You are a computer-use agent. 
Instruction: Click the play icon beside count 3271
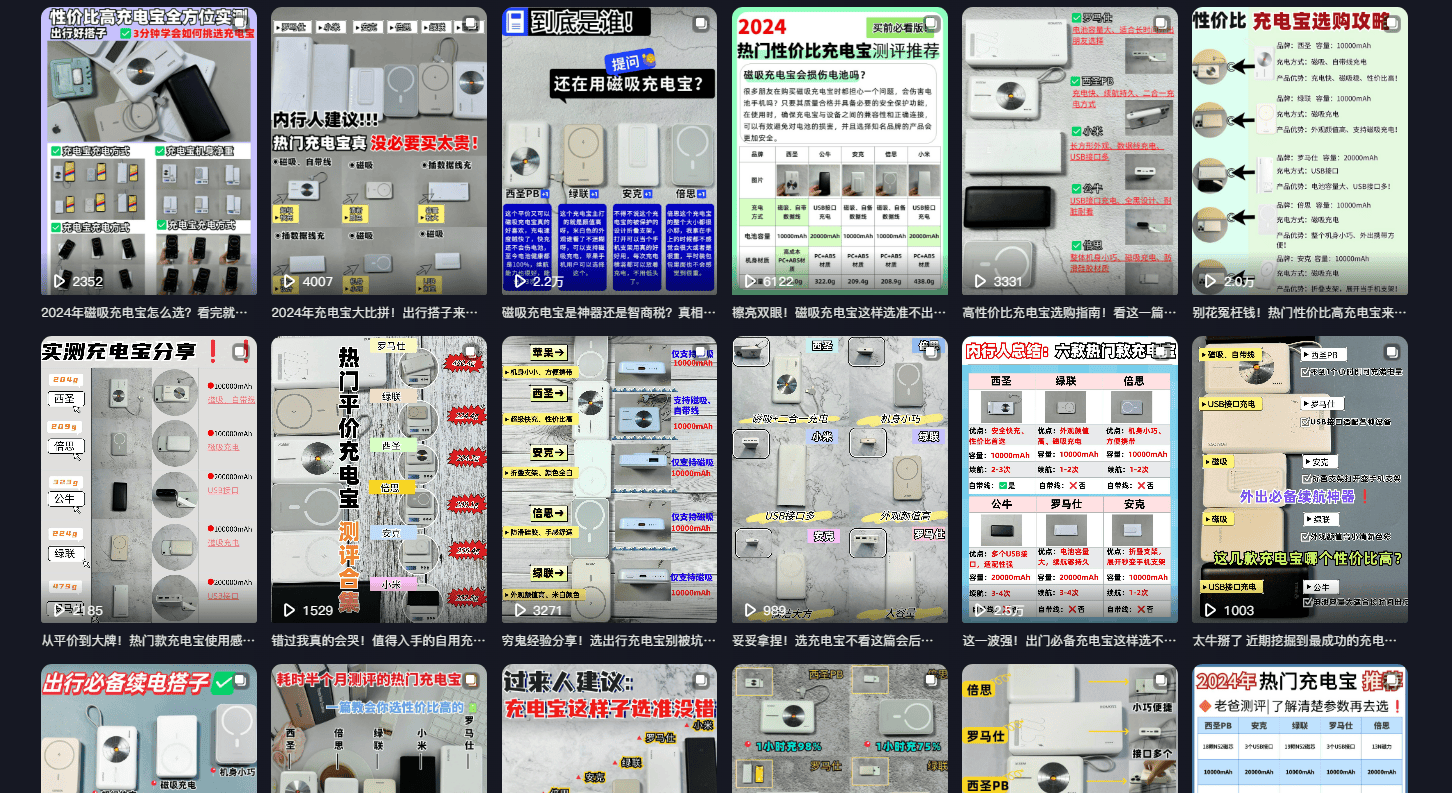tap(519, 610)
